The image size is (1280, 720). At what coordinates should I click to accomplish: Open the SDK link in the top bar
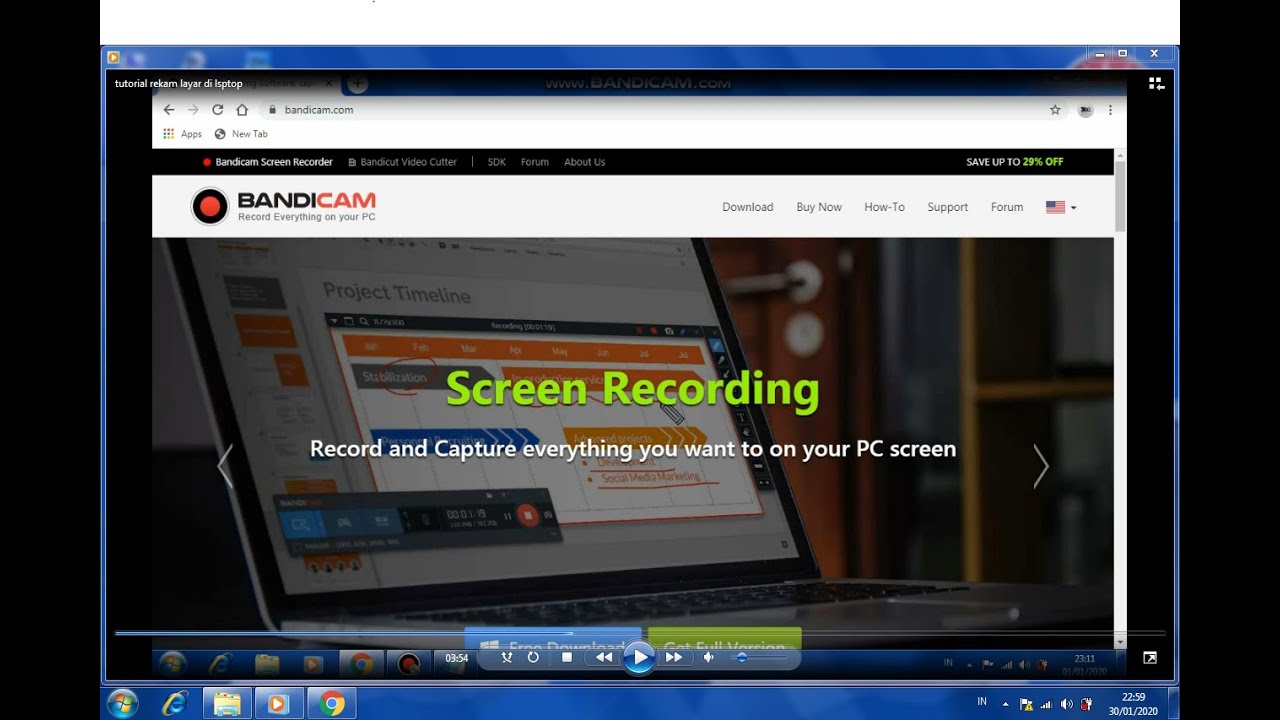click(497, 162)
